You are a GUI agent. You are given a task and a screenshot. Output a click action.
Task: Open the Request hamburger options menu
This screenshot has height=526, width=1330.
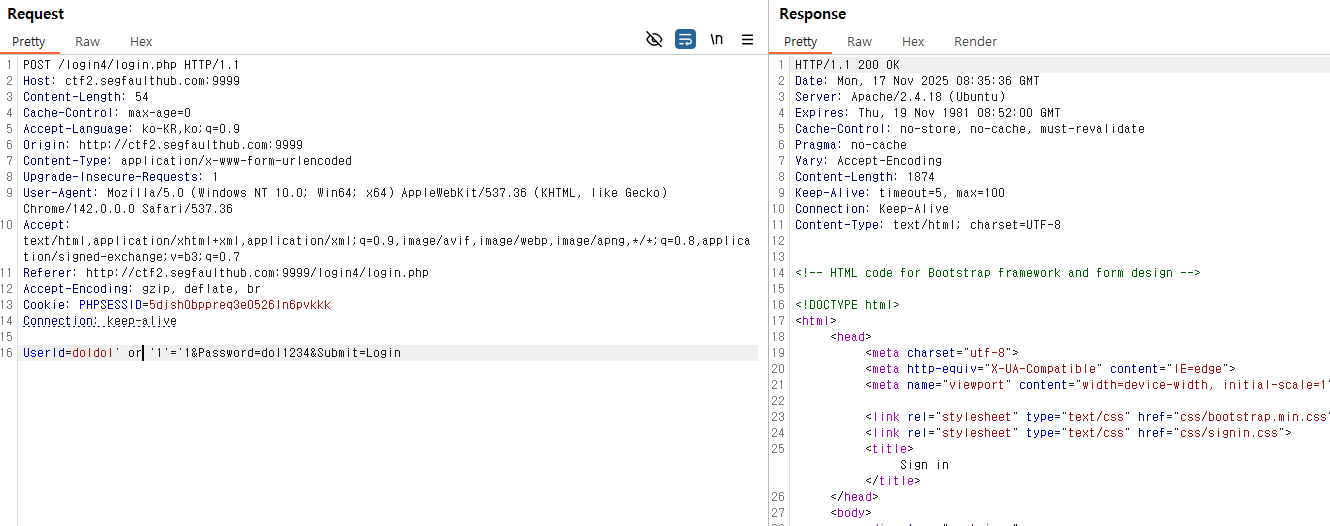coord(747,40)
